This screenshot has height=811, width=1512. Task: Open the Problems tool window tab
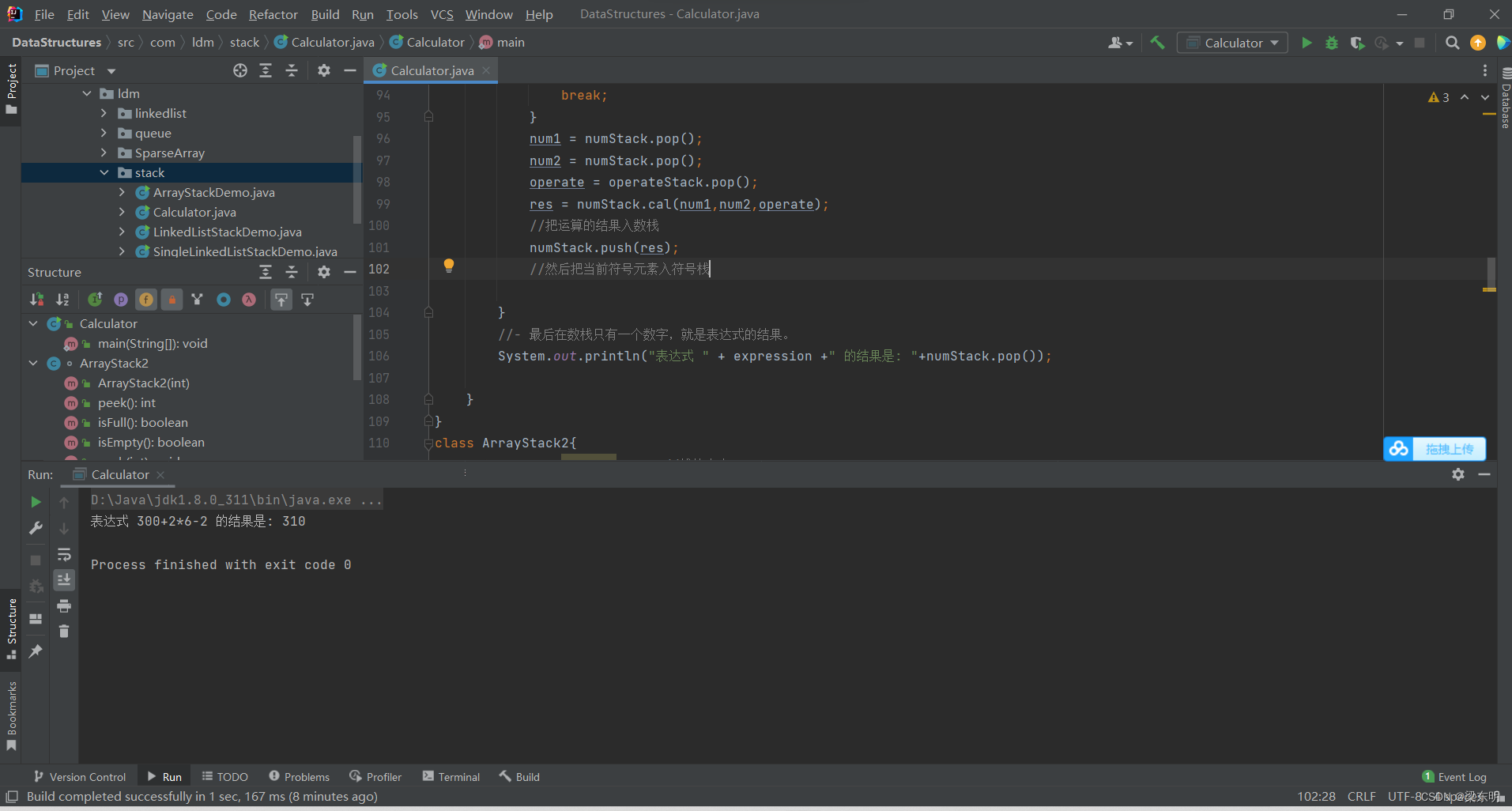click(299, 776)
